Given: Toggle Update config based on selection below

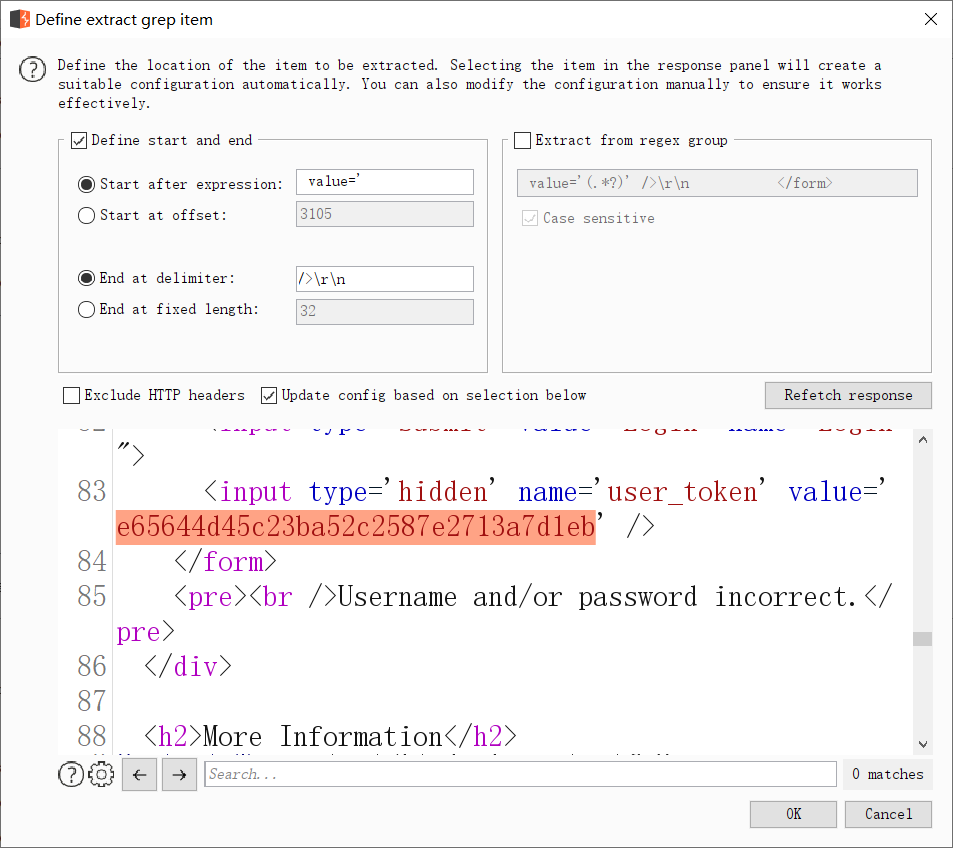Looking at the screenshot, I should coord(269,395).
